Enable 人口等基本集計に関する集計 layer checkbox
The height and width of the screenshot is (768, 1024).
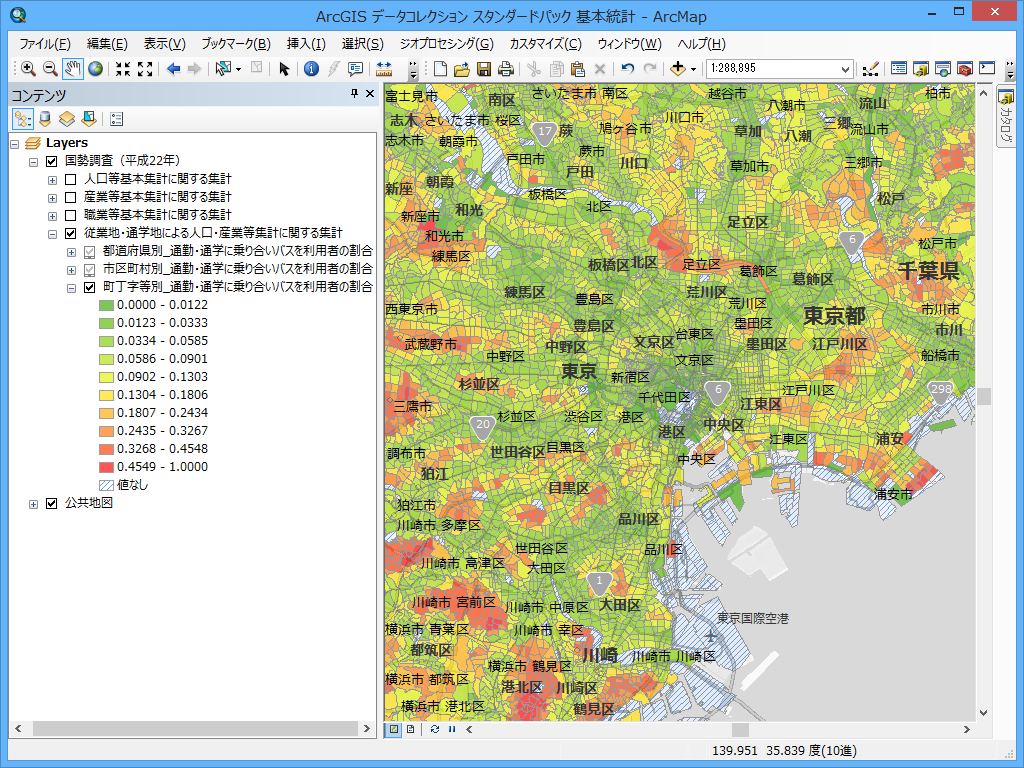[71, 179]
